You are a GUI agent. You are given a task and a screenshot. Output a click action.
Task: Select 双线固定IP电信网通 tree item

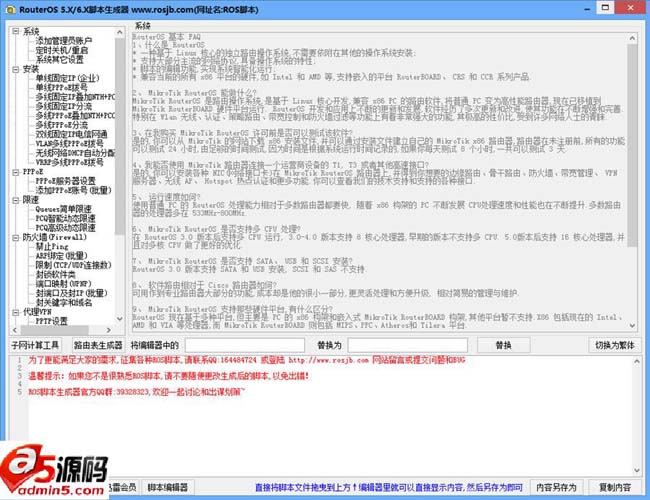point(71,134)
